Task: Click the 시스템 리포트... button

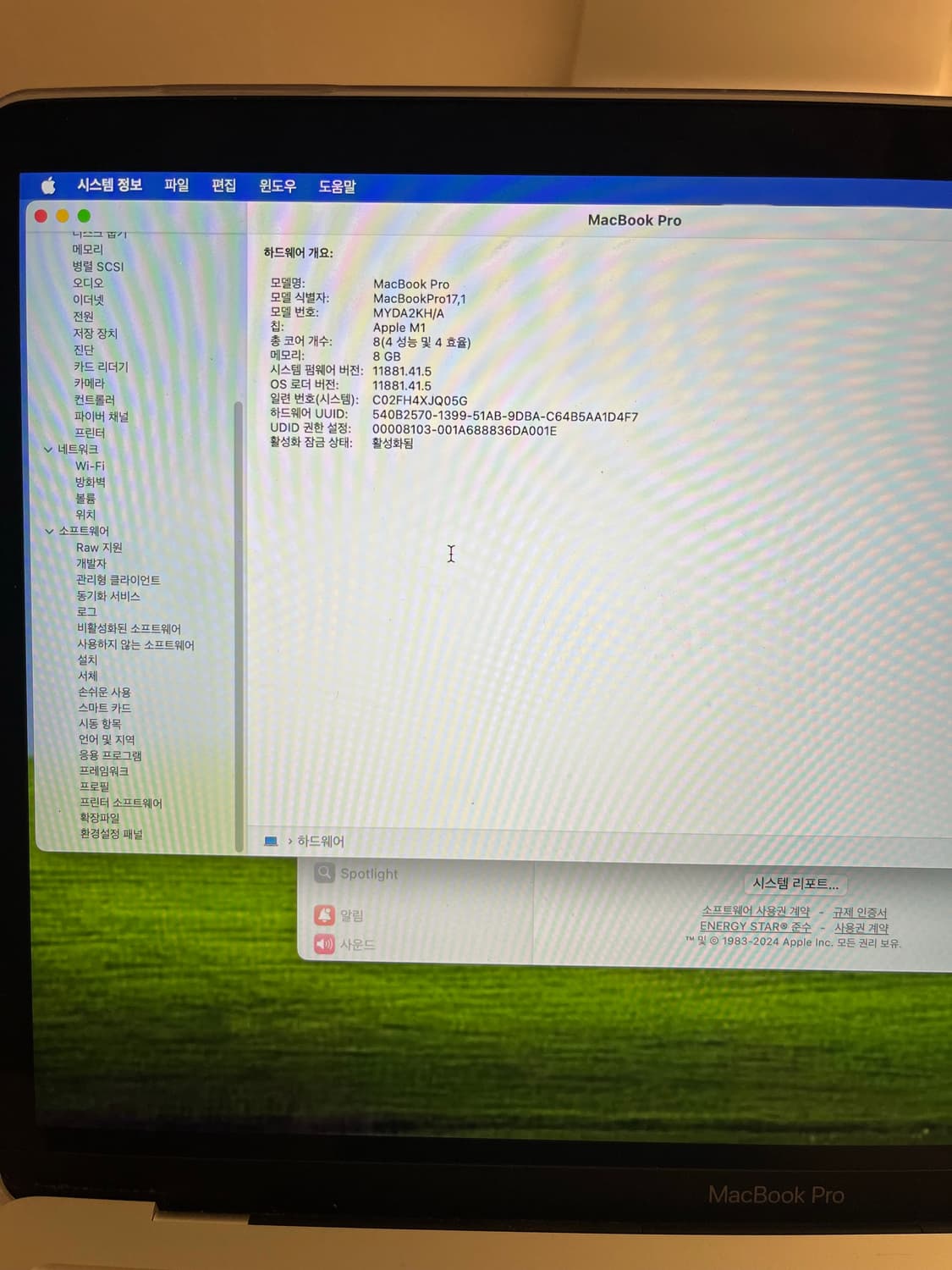Action: click(x=796, y=884)
